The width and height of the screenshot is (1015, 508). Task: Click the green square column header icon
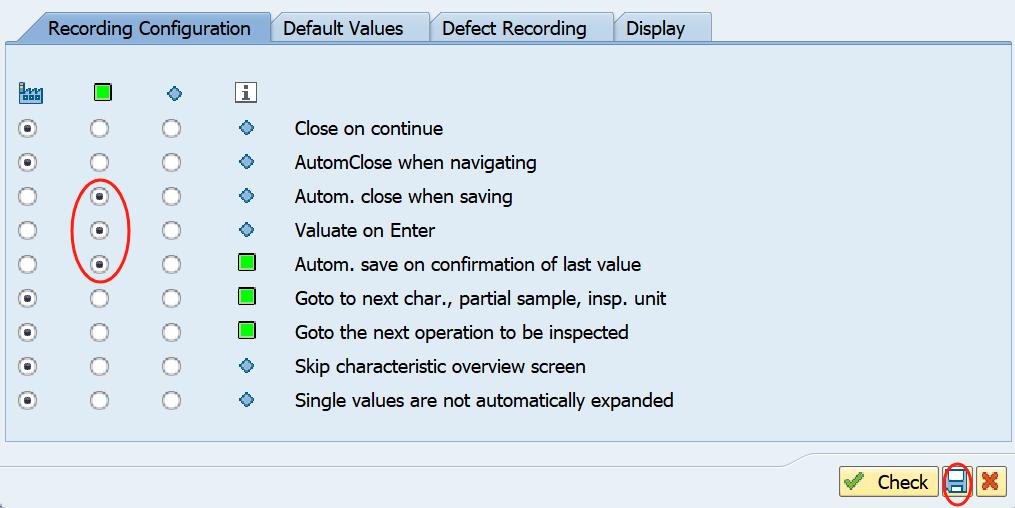point(102,93)
